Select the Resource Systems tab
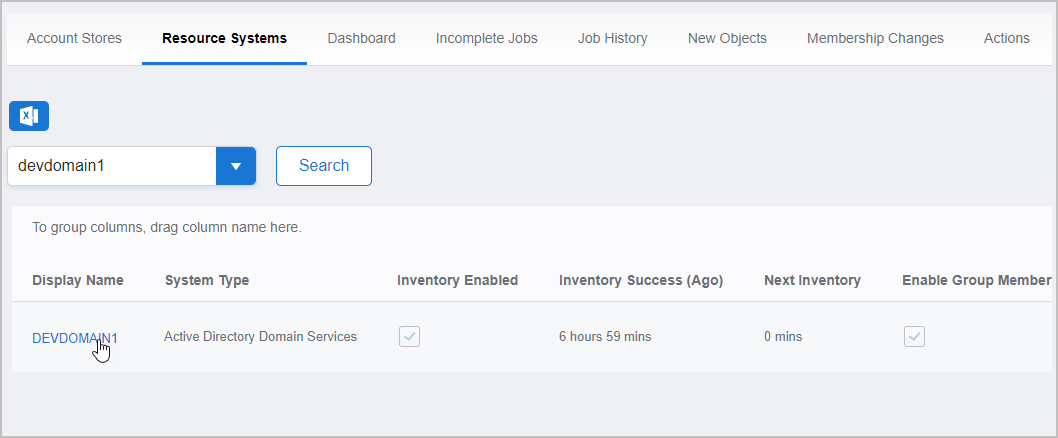 [224, 38]
